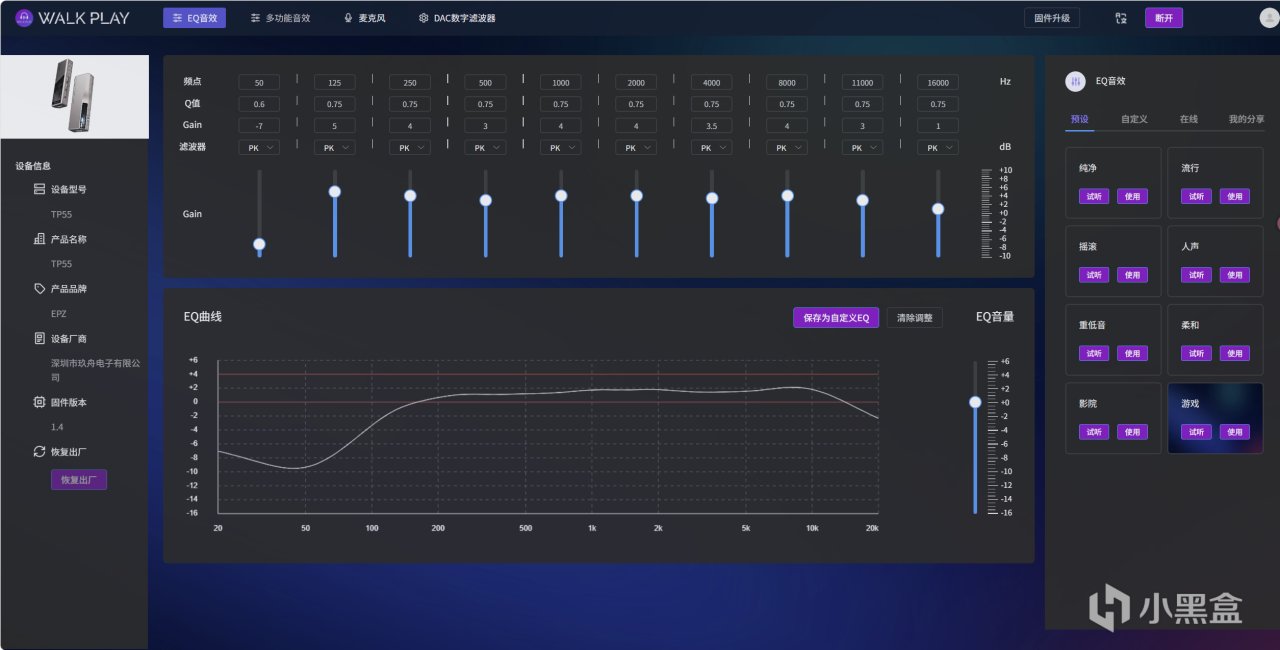Click the WALK PLAY logo icon

pyautogui.click(x=24, y=18)
